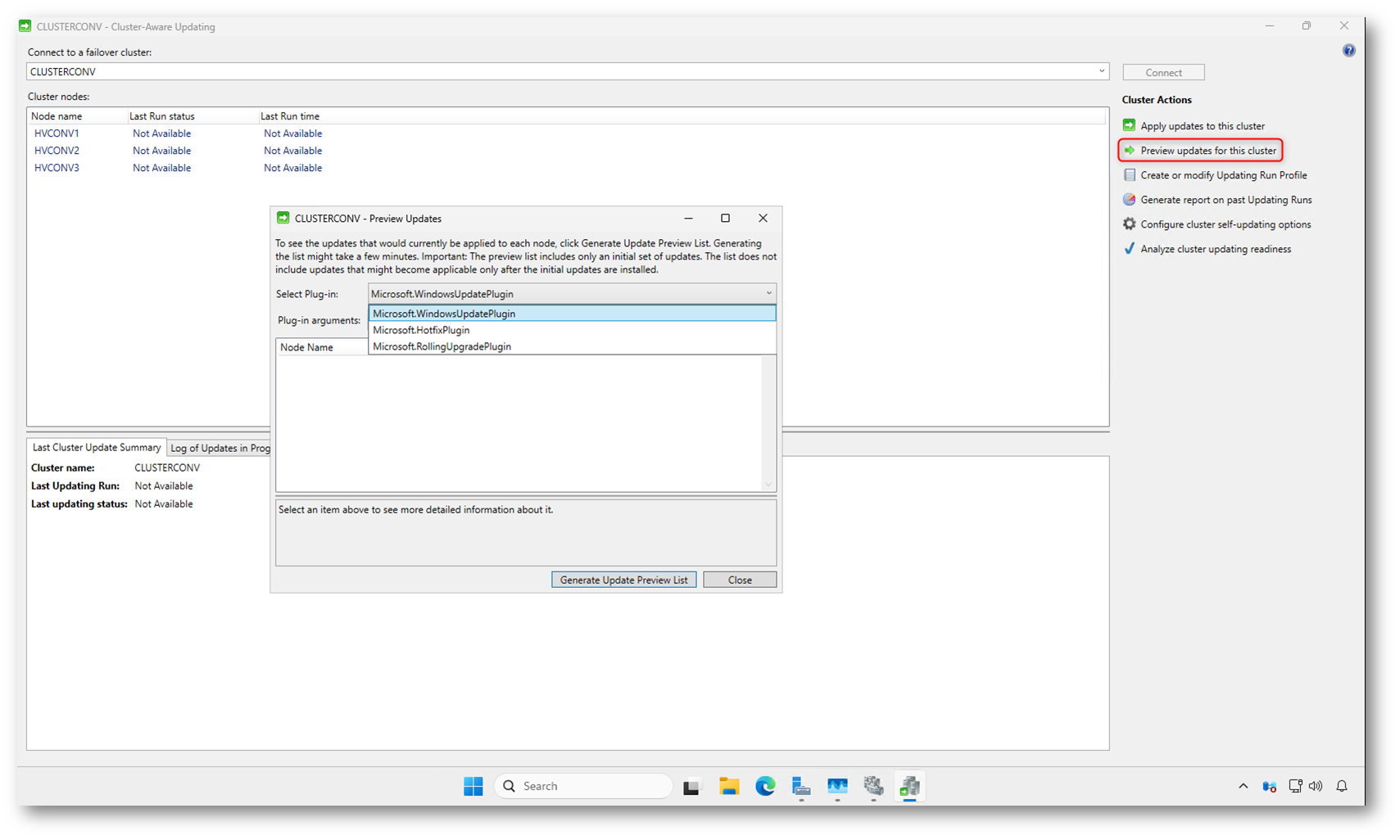Click the Generate report pie chart icon

point(1129,200)
